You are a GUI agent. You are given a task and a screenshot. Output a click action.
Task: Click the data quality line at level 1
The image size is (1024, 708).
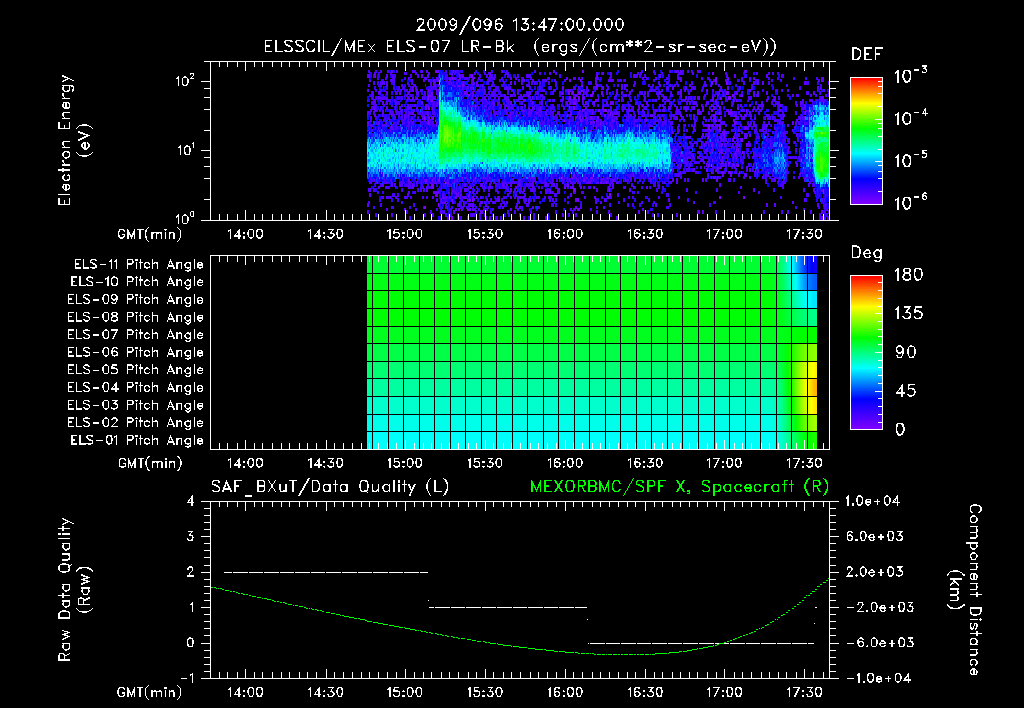pos(507,607)
